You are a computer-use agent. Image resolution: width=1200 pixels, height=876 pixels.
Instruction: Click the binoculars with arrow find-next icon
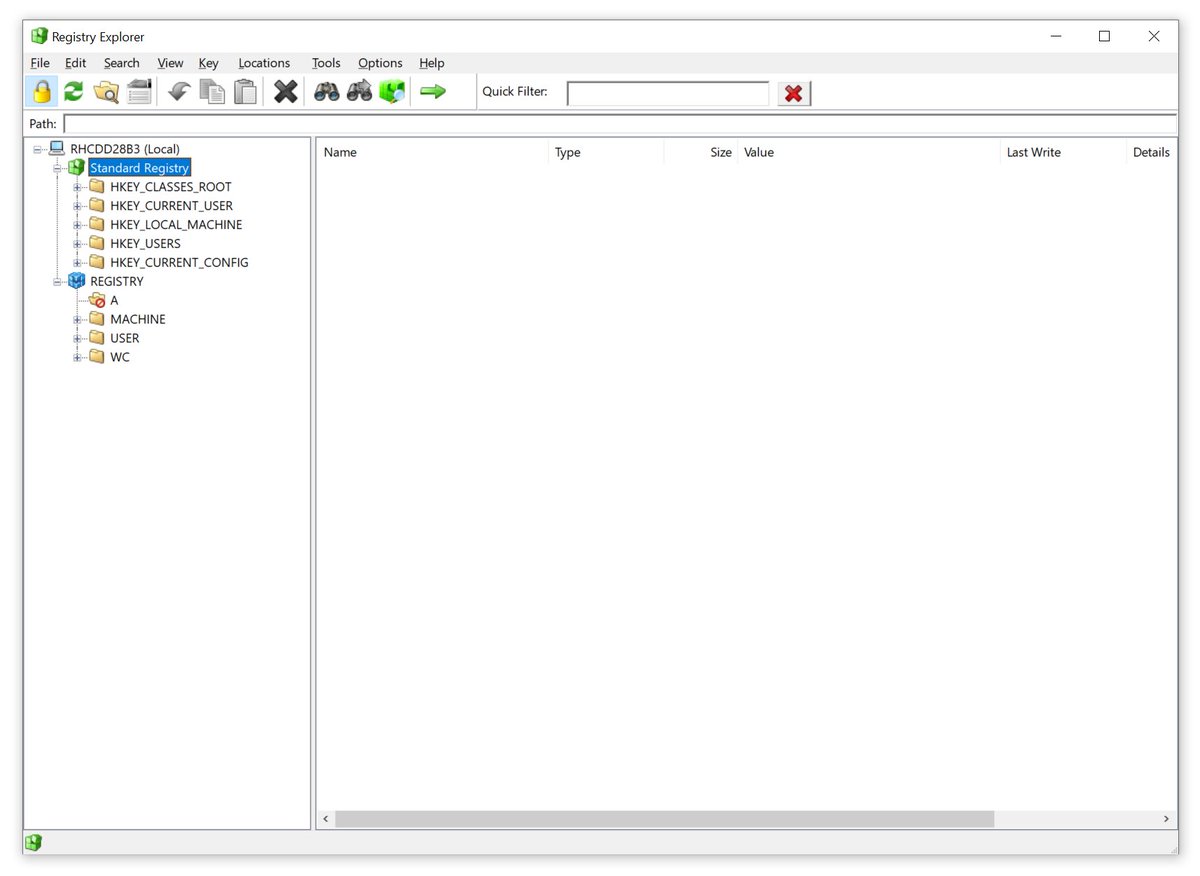(359, 92)
